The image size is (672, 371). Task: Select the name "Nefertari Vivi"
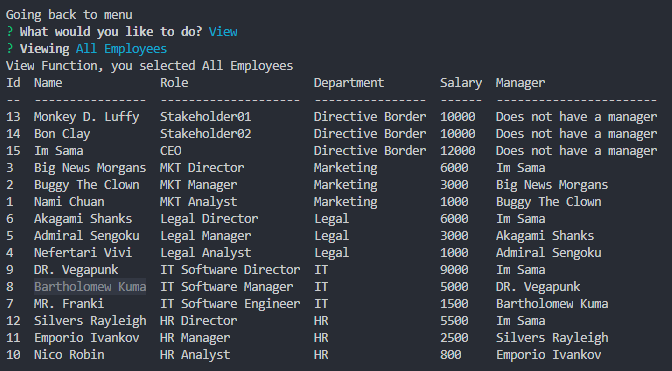coord(83,253)
